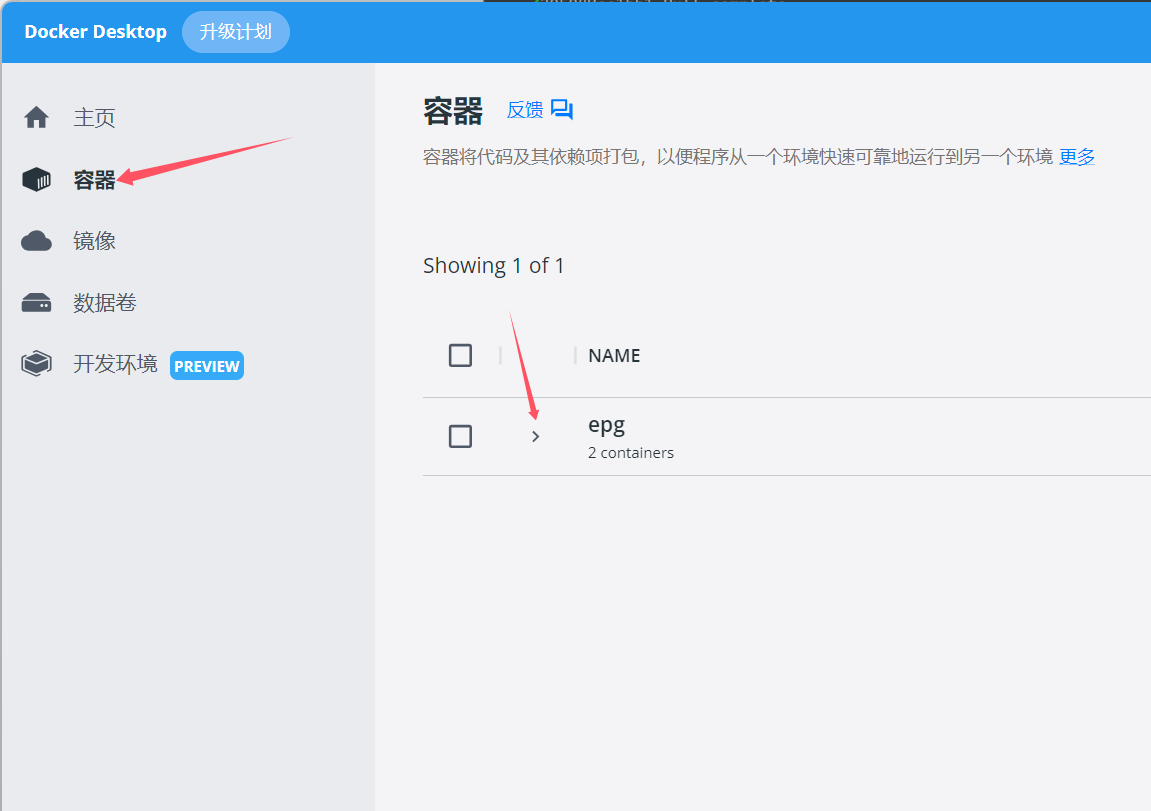Open 数据卷 in the sidebar

[x=105, y=302]
